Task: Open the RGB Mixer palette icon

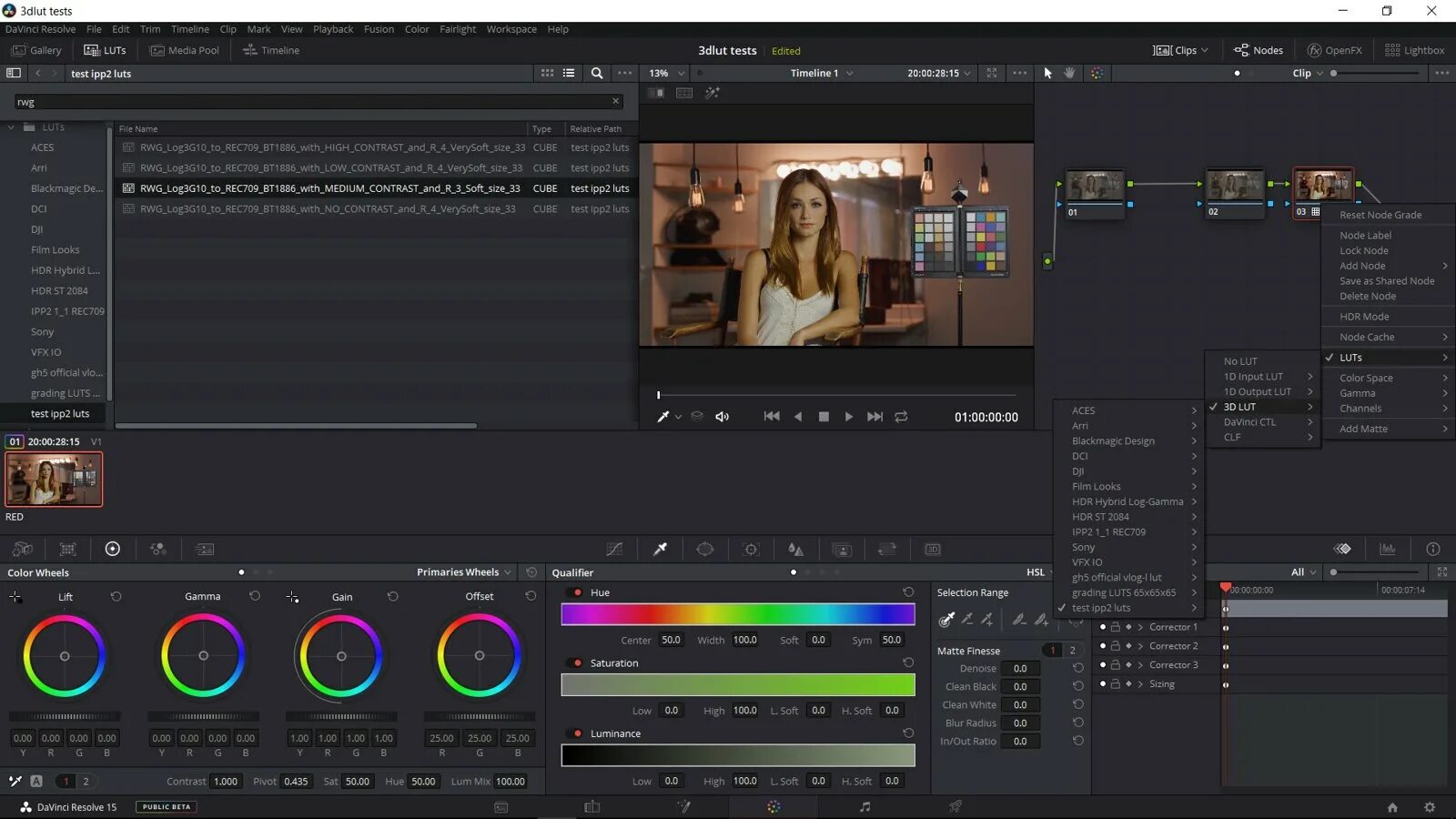Action: pos(158,549)
